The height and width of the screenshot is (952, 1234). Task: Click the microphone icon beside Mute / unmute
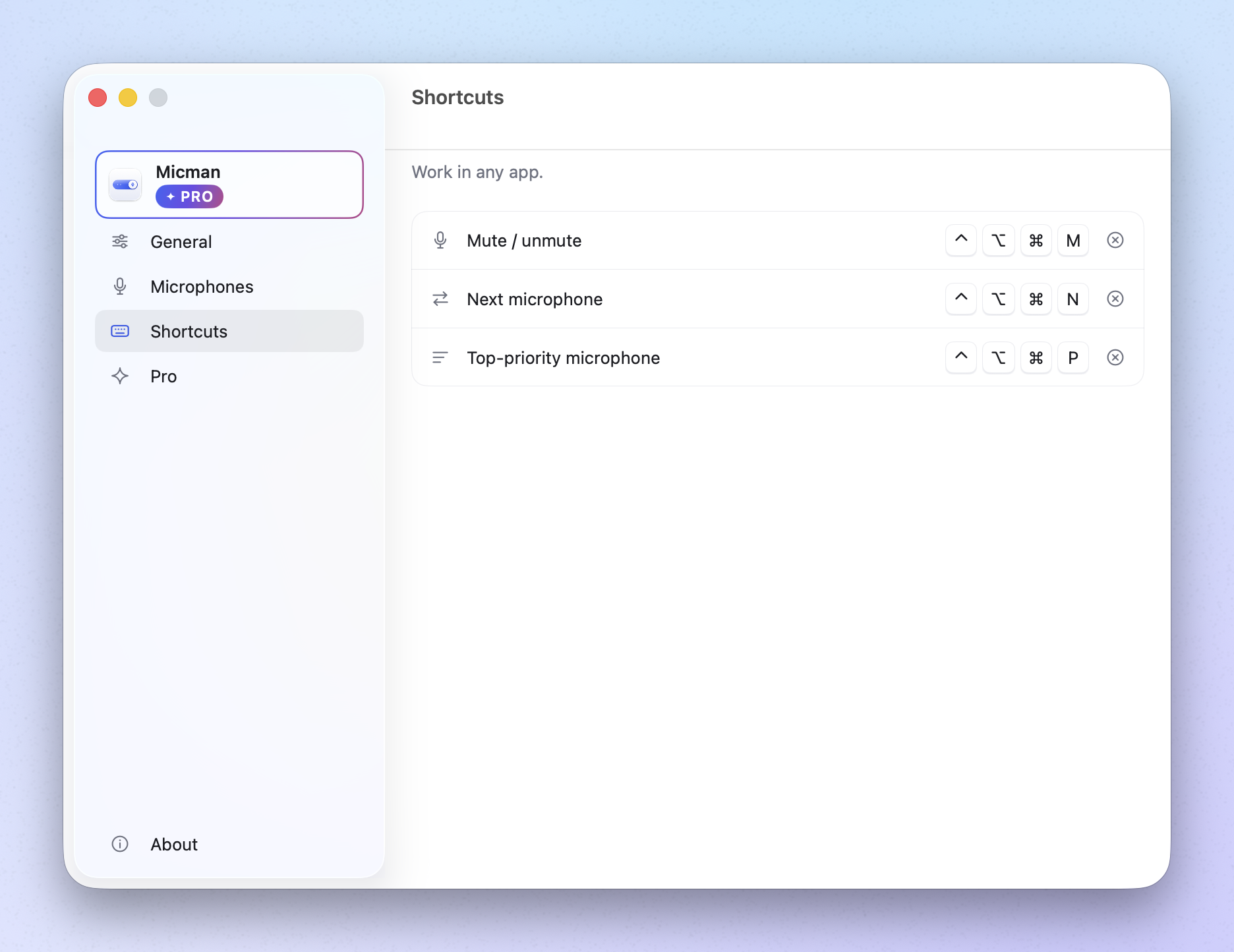tap(440, 241)
